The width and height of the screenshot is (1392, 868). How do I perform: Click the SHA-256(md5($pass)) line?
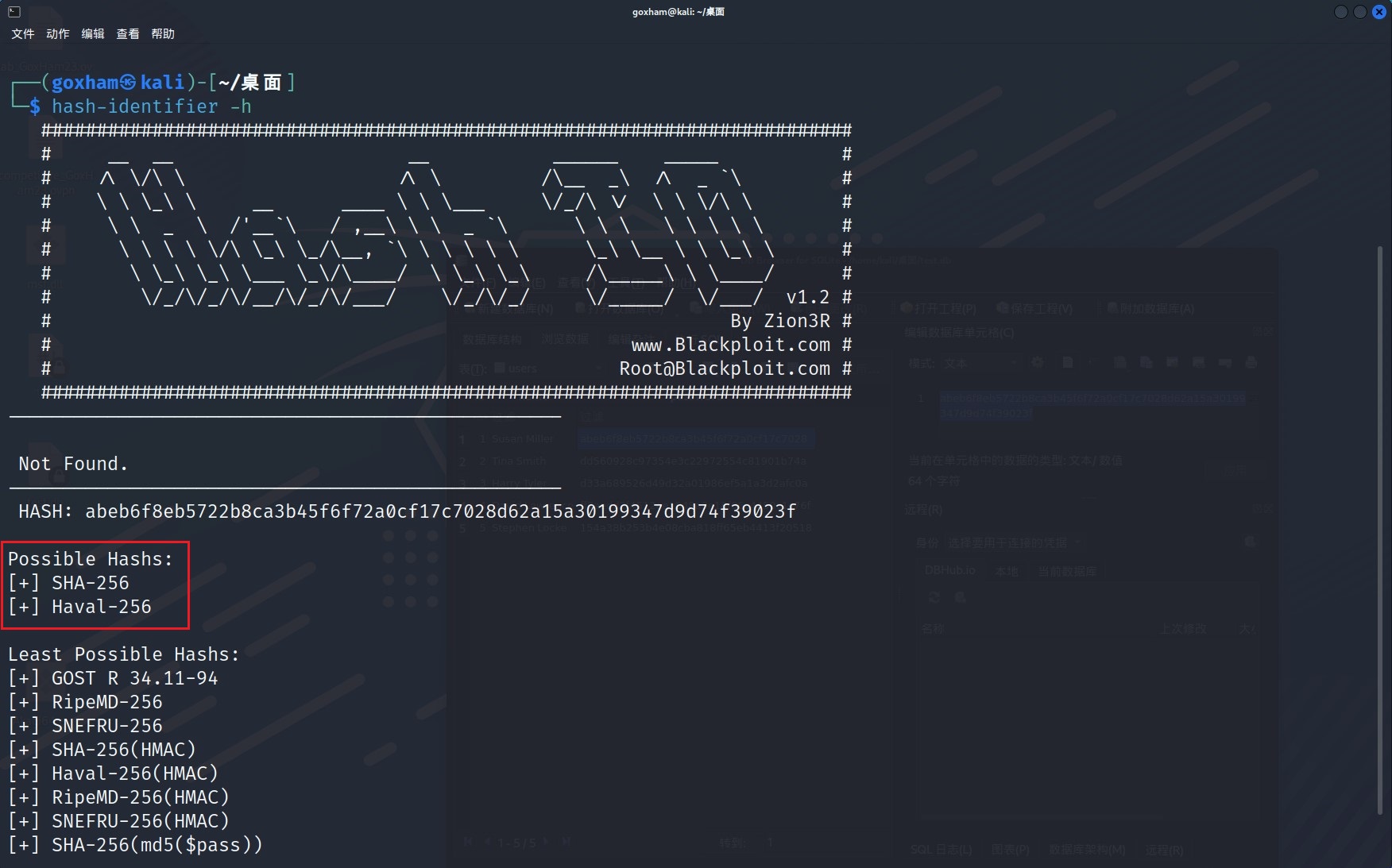click(x=135, y=845)
